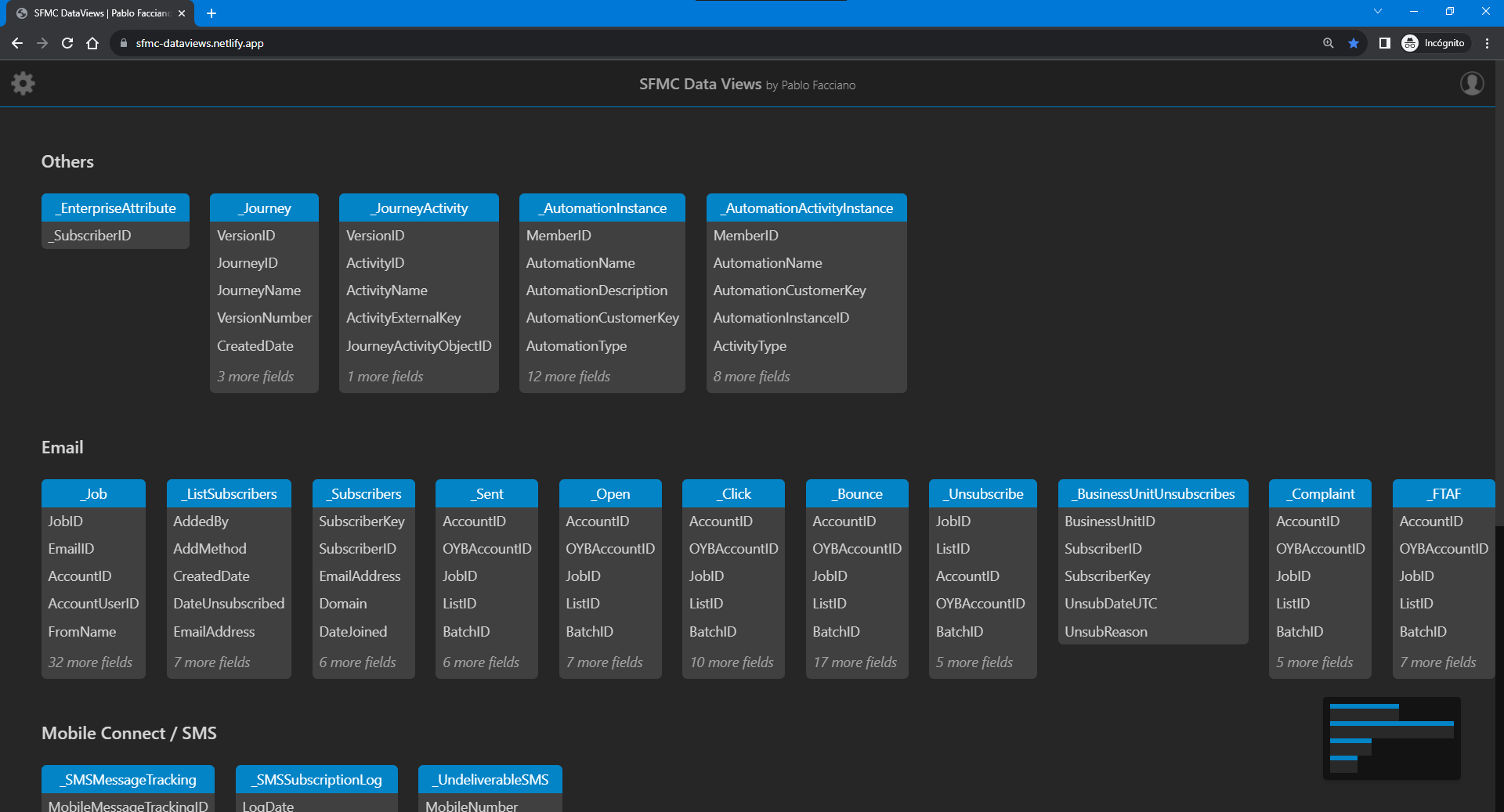
Task: Click the Email section heading
Action: point(63,447)
